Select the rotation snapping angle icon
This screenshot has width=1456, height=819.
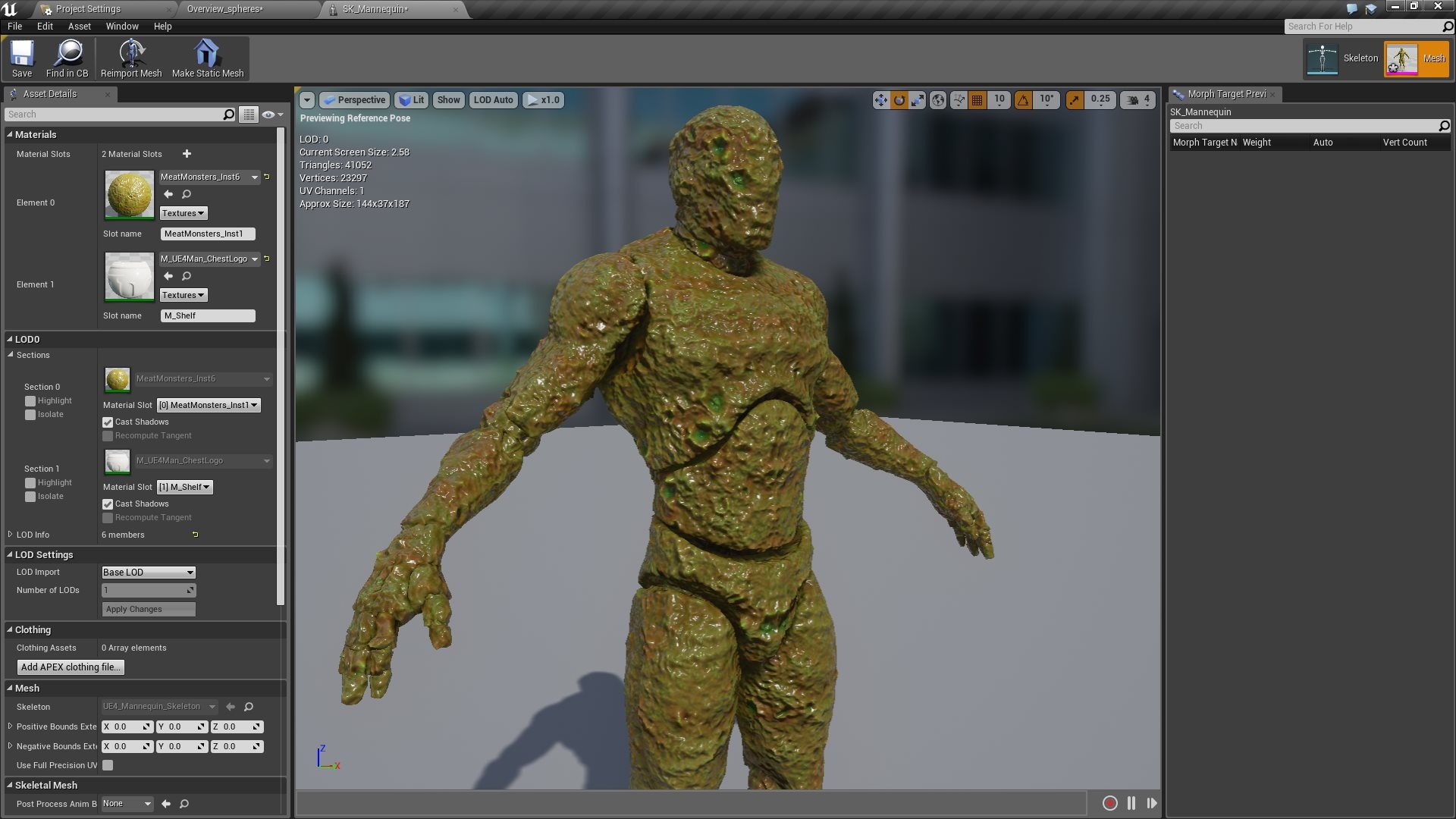(x=1024, y=99)
